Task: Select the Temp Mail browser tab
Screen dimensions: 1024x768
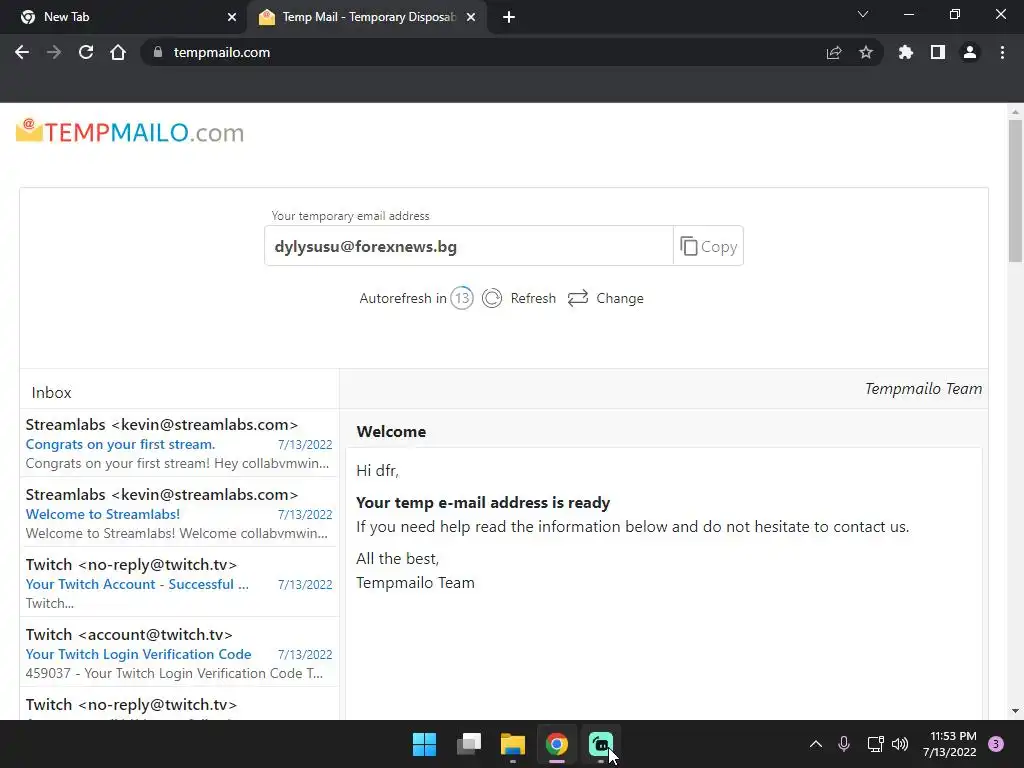Action: (x=366, y=17)
